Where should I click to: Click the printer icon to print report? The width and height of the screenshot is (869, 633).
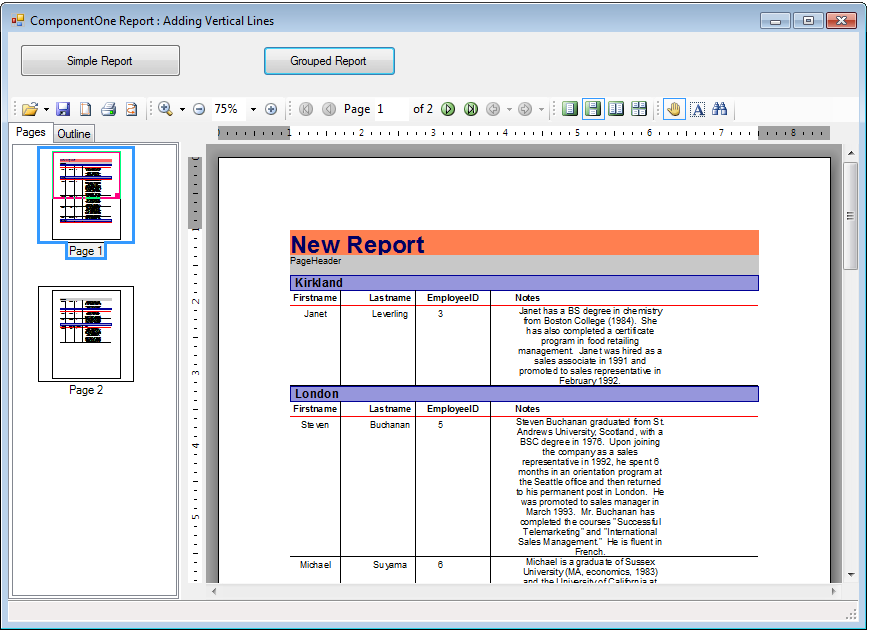[x=109, y=109]
